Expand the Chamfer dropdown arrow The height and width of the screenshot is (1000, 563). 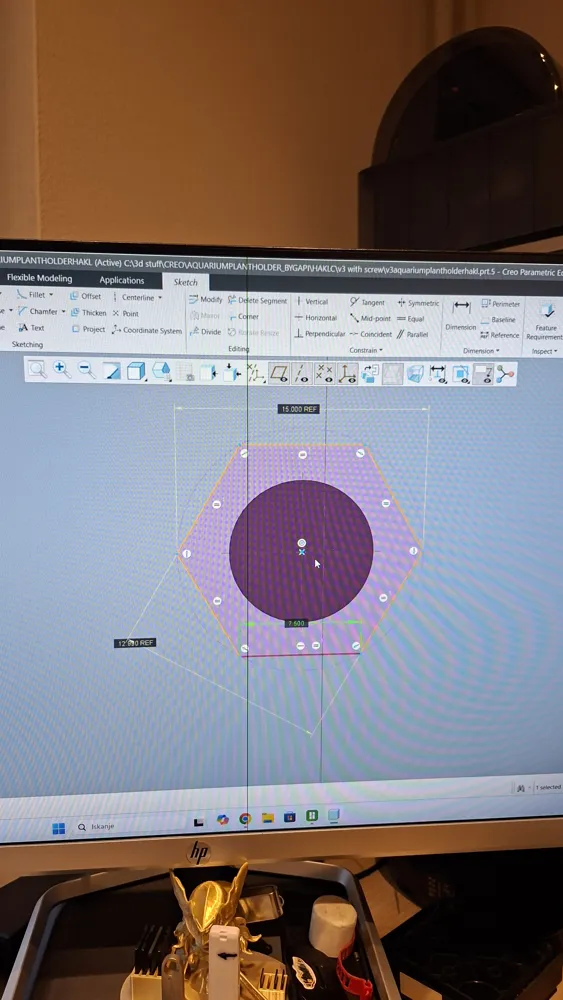64,312
